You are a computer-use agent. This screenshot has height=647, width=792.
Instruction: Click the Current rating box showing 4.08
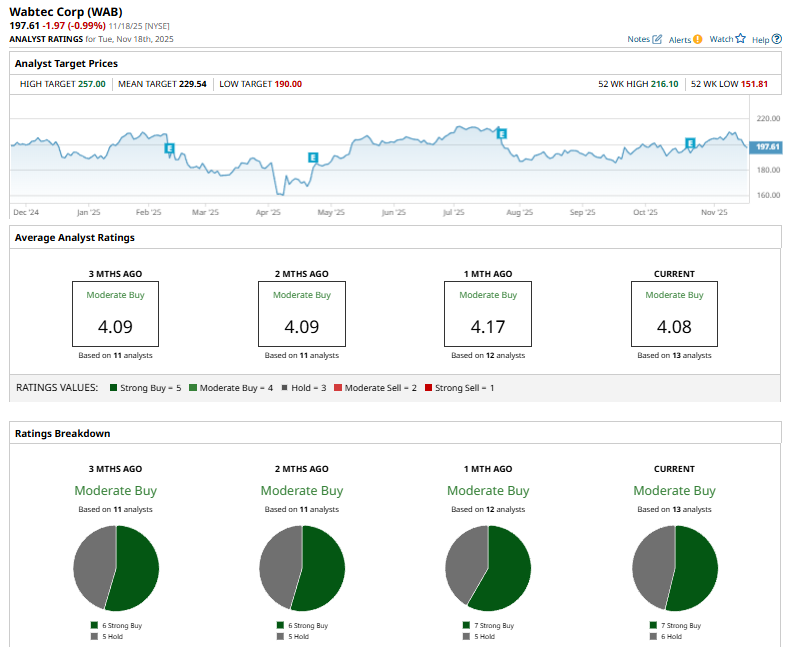click(674, 313)
